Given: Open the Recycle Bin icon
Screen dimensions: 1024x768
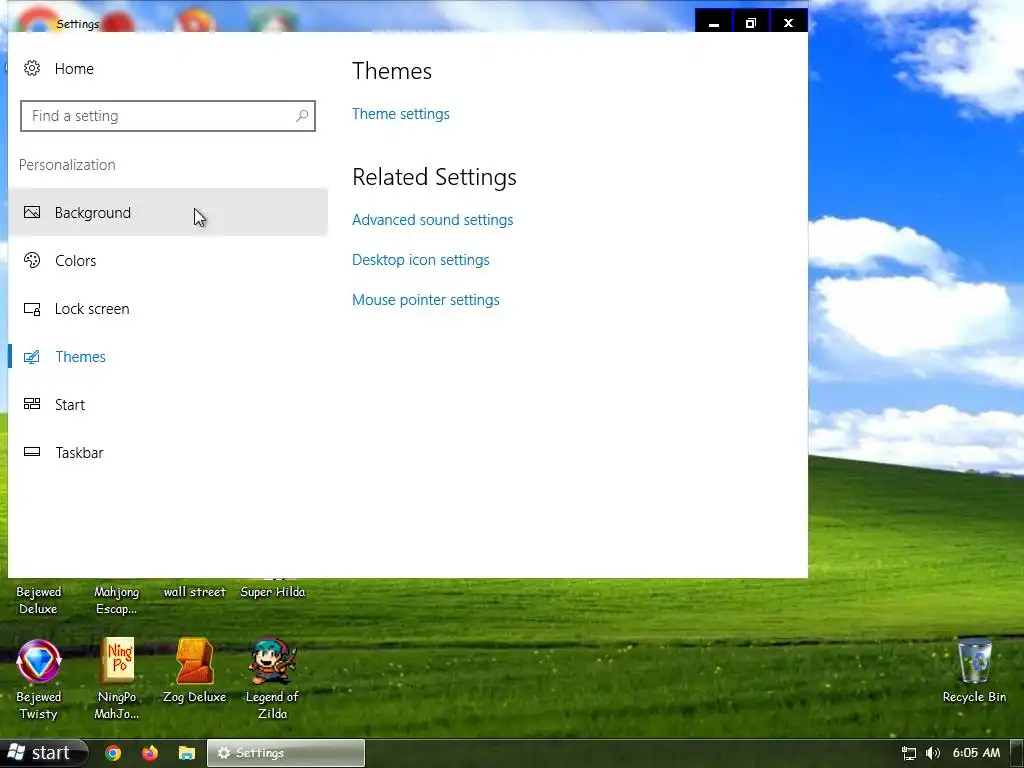Looking at the screenshot, I should tap(974, 662).
